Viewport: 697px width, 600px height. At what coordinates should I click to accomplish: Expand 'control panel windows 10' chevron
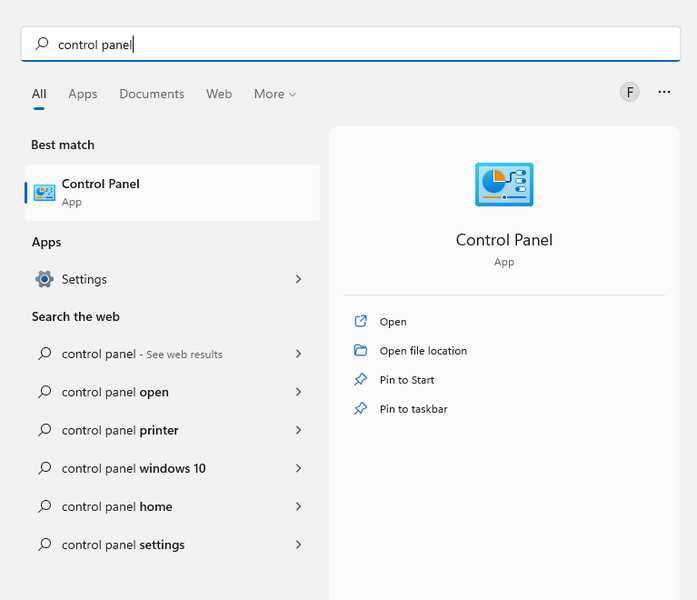(x=298, y=468)
